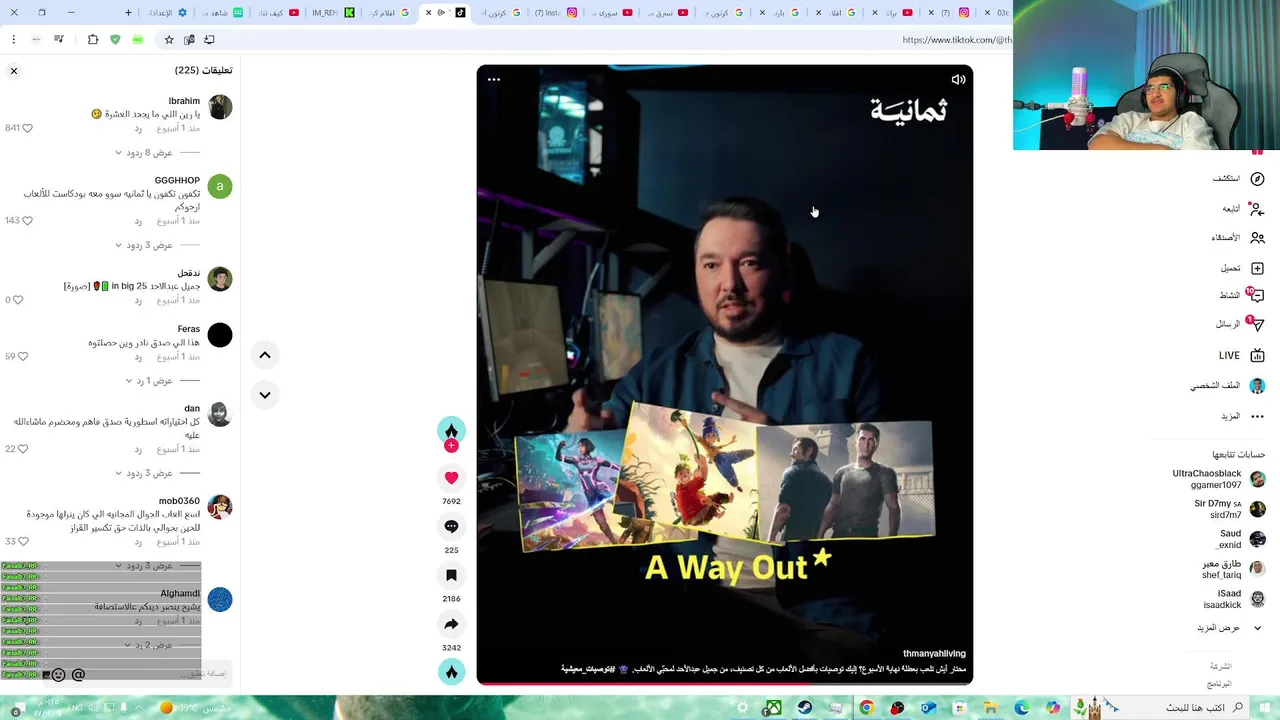
Task: Open iSaad followed account
Action: 1235,599
